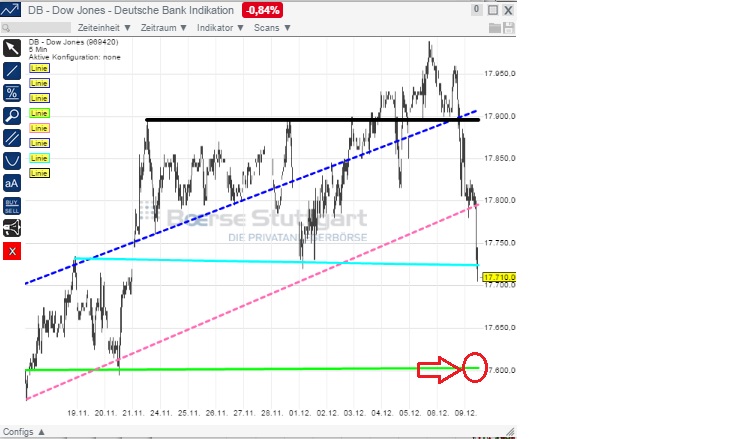Image resolution: width=747 pixels, height=439 pixels.
Task: Click the 17.950,0 price axis label
Action: 500,73
